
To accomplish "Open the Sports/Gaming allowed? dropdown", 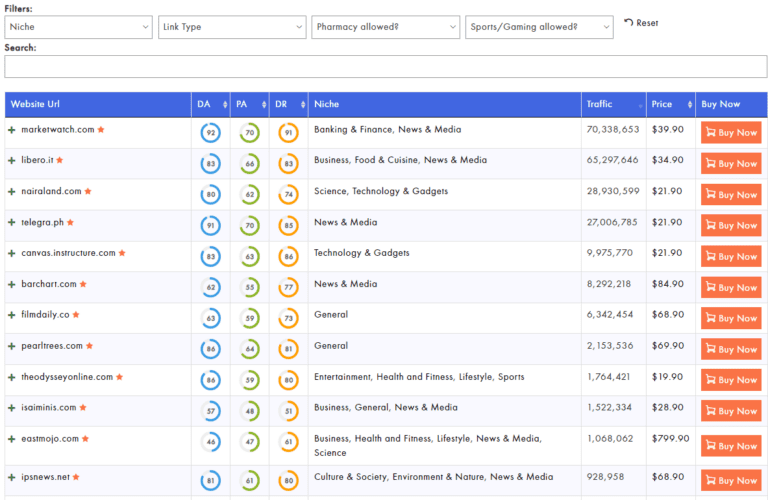I will (x=539, y=27).
